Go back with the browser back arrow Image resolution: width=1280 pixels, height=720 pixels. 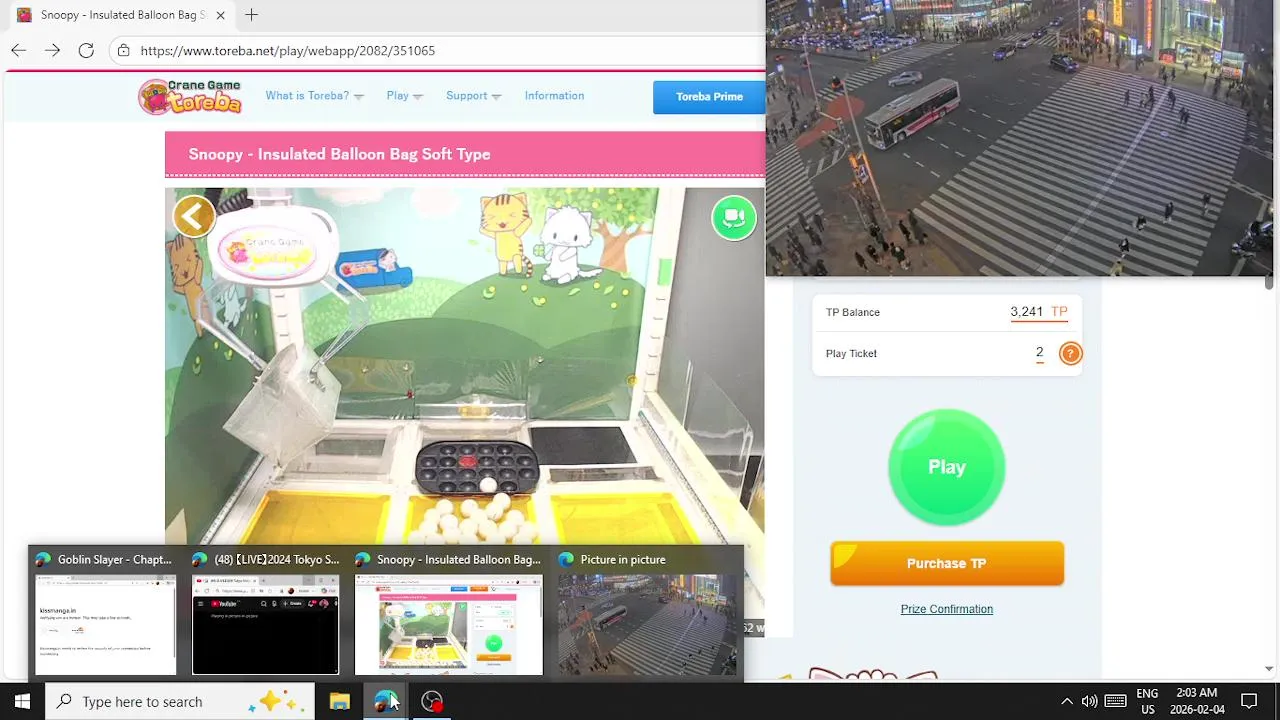tap(18, 50)
